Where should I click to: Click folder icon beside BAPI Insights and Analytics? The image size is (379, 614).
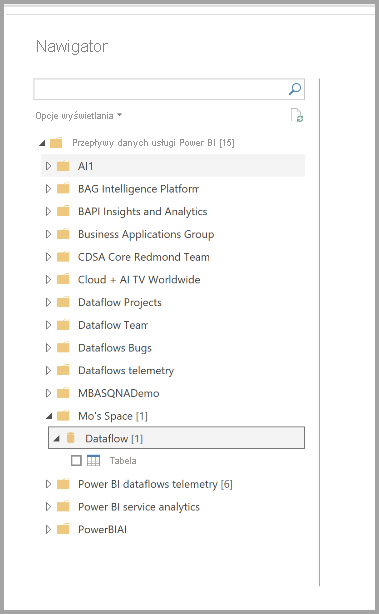coord(63,211)
